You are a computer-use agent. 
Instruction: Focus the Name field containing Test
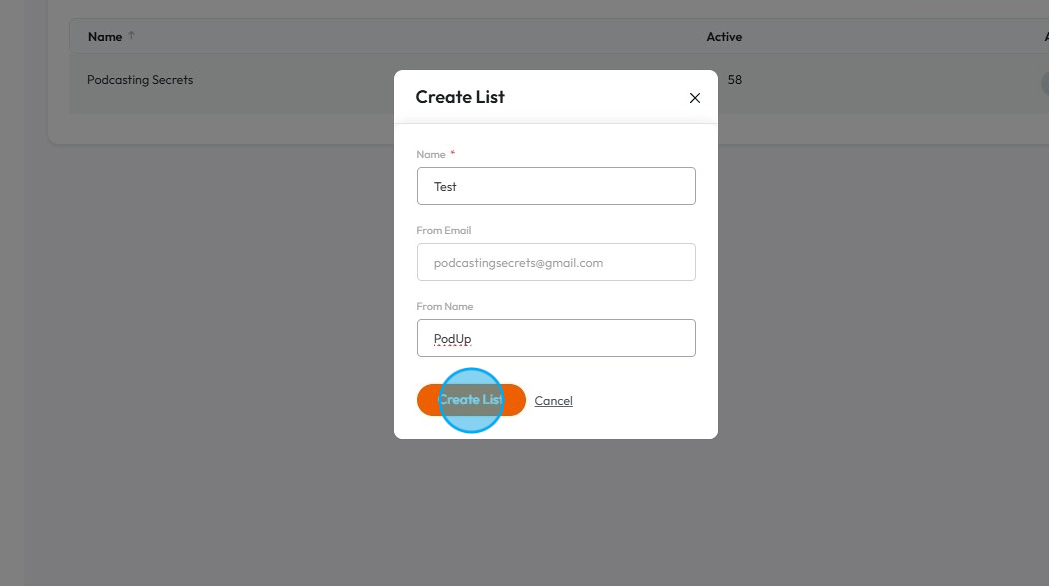[x=556, y=186]
